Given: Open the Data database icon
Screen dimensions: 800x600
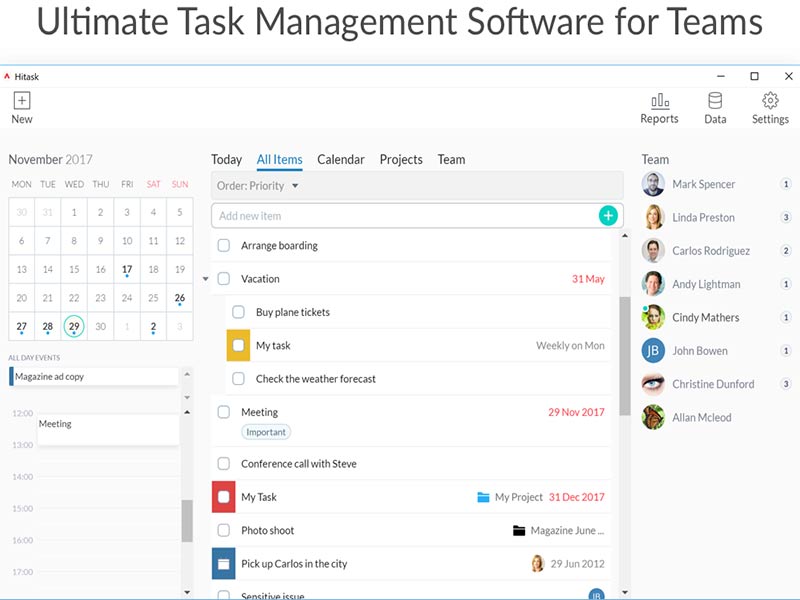Looking at the screenshot, I should [x=715, y=100].
